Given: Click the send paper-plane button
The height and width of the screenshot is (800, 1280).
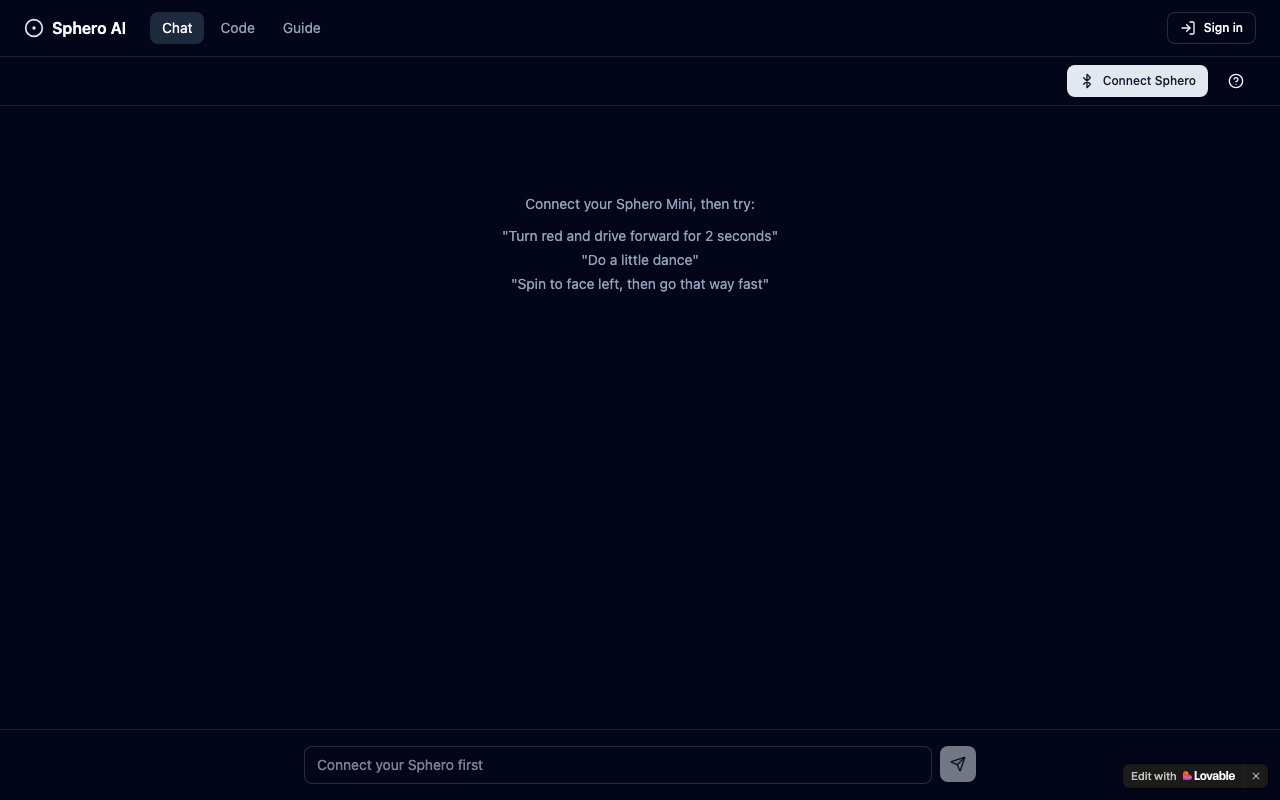Looking at the screenshot, I should pyautogui.click(x=958, y=764).
